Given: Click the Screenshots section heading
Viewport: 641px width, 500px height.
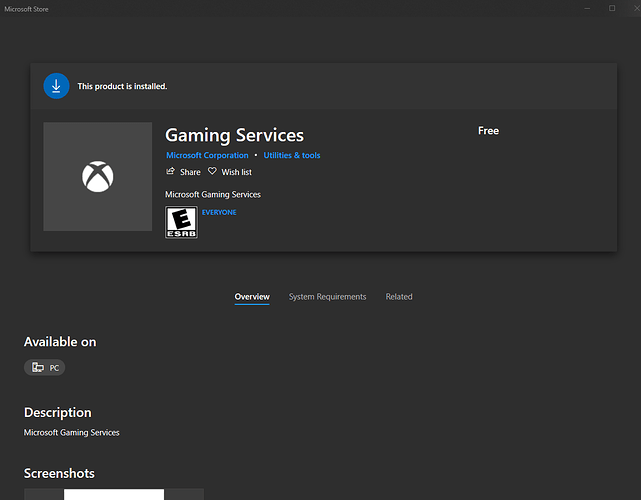Looking at the screenshot, I should (59, 473).
